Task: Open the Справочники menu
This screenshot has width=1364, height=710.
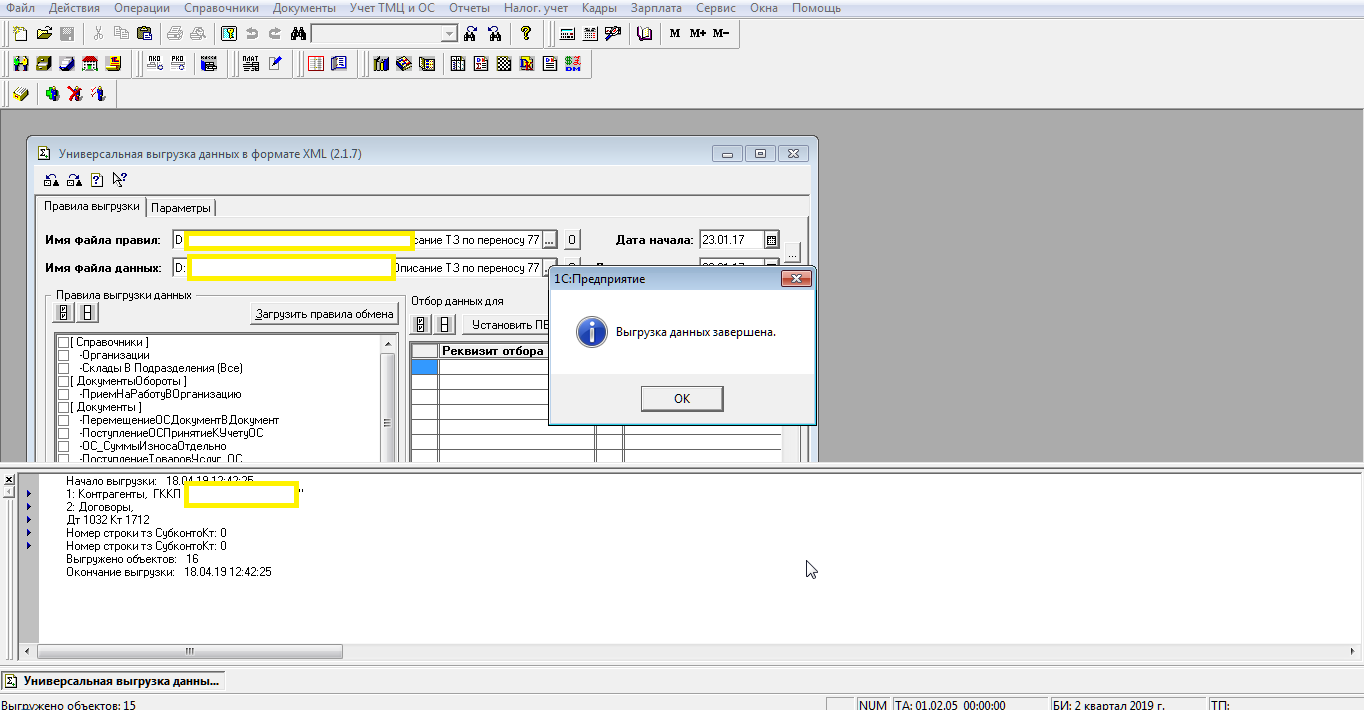Action: (x=214, y=8)
